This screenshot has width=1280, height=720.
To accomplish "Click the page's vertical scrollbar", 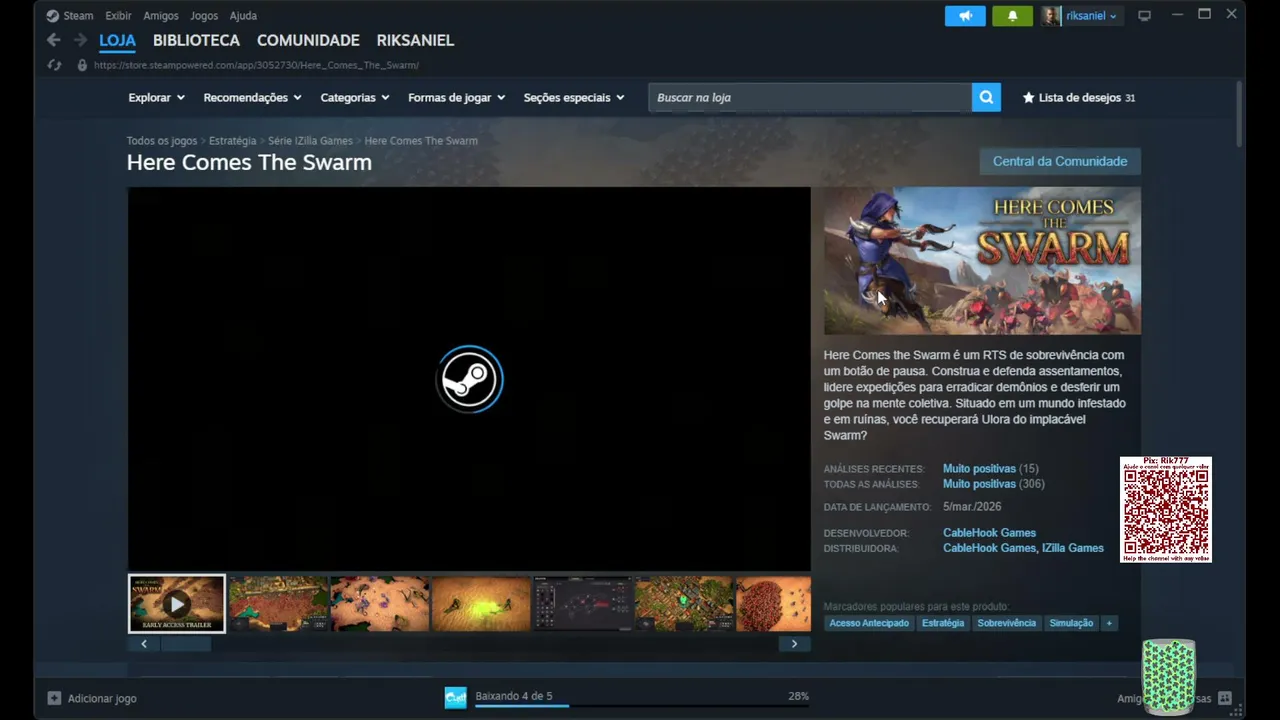I will (x=1239, y=115).
